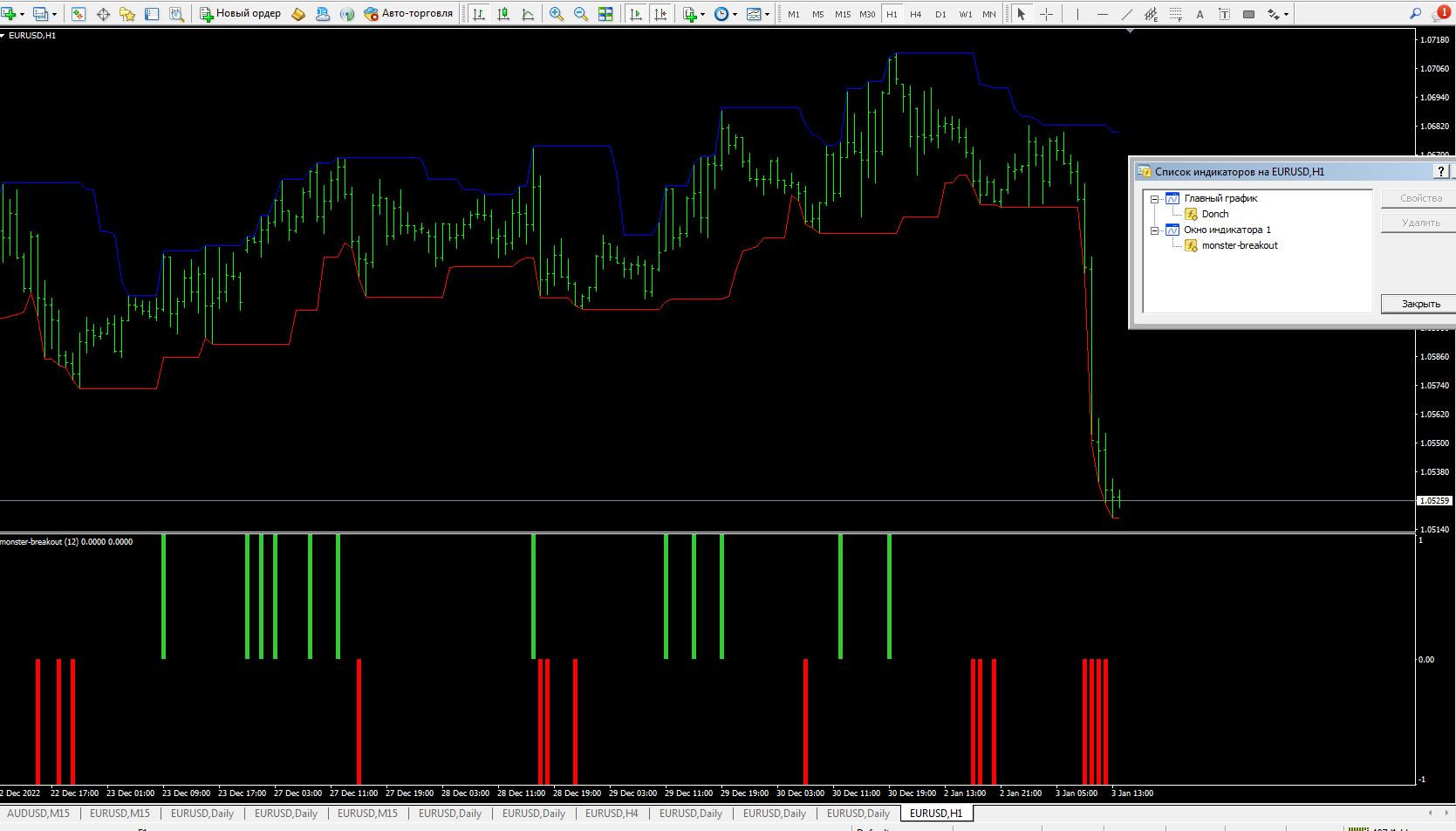
Task: Collapse the Окно индикатора 1 node
Action: coord(1155,230)
